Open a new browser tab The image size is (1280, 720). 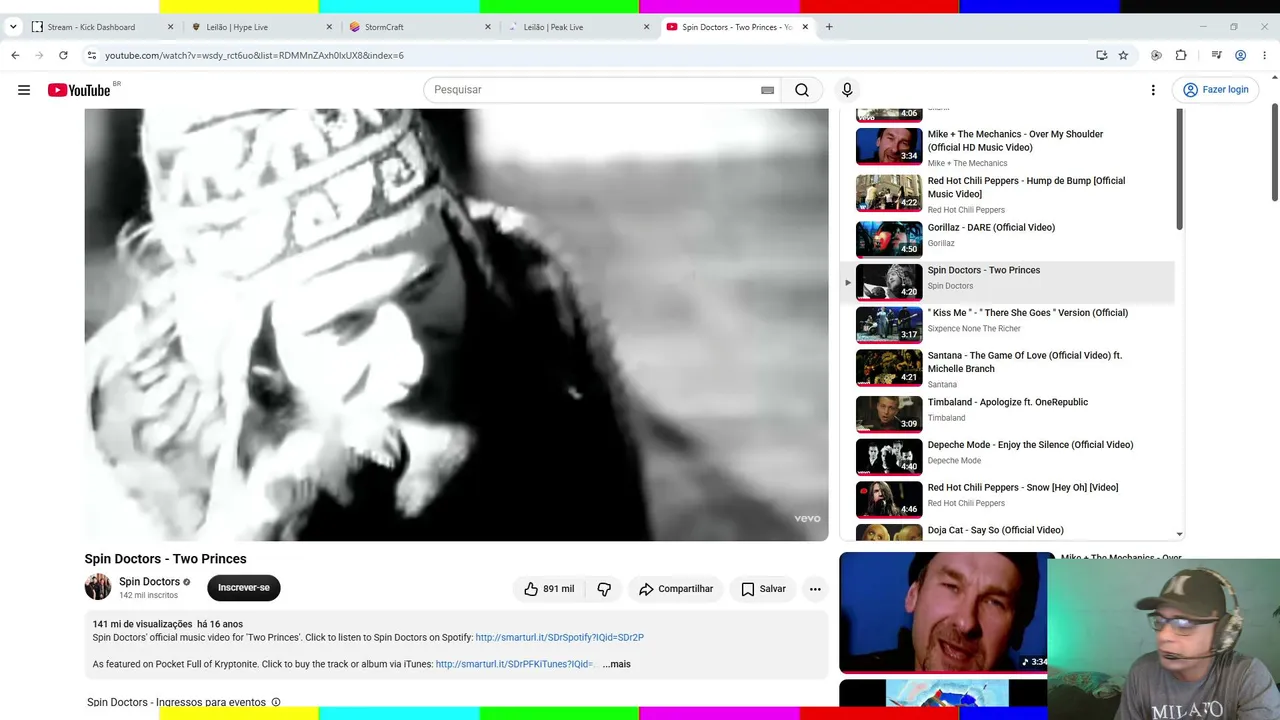[x=829, y=27]
